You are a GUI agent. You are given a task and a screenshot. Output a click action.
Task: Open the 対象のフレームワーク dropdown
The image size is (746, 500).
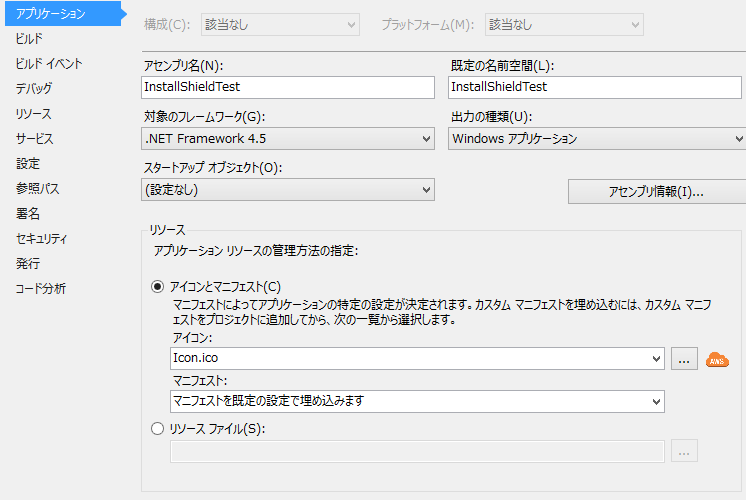point(287,138)
